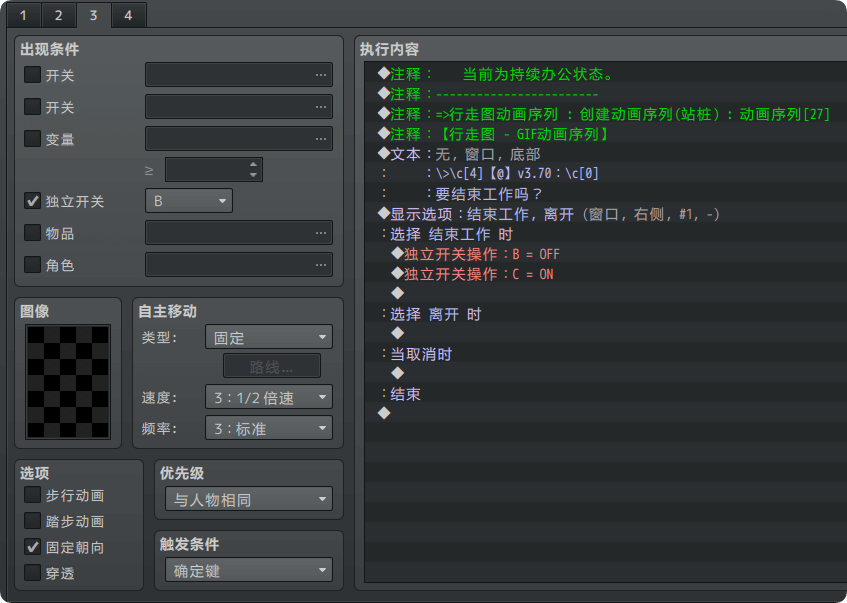Click the 路线... button
This screenshot has width=847, height=603.
click(x=272, y=367)
